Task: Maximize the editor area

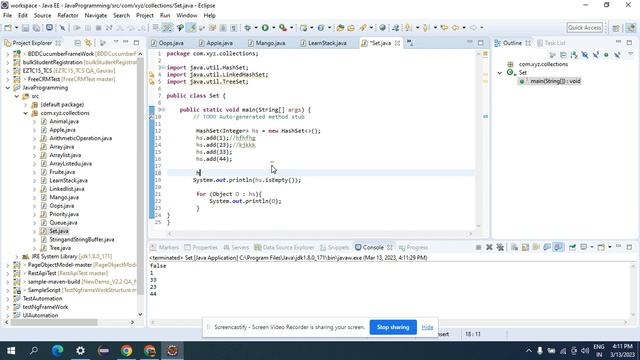Action: [x=481, y=42]
